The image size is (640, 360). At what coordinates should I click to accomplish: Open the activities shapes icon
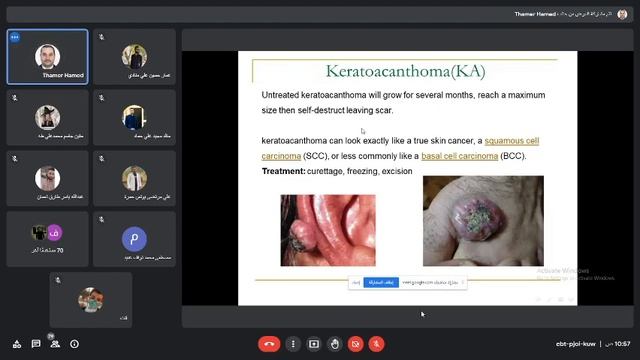pyautogui.click(x=17, y=344)
